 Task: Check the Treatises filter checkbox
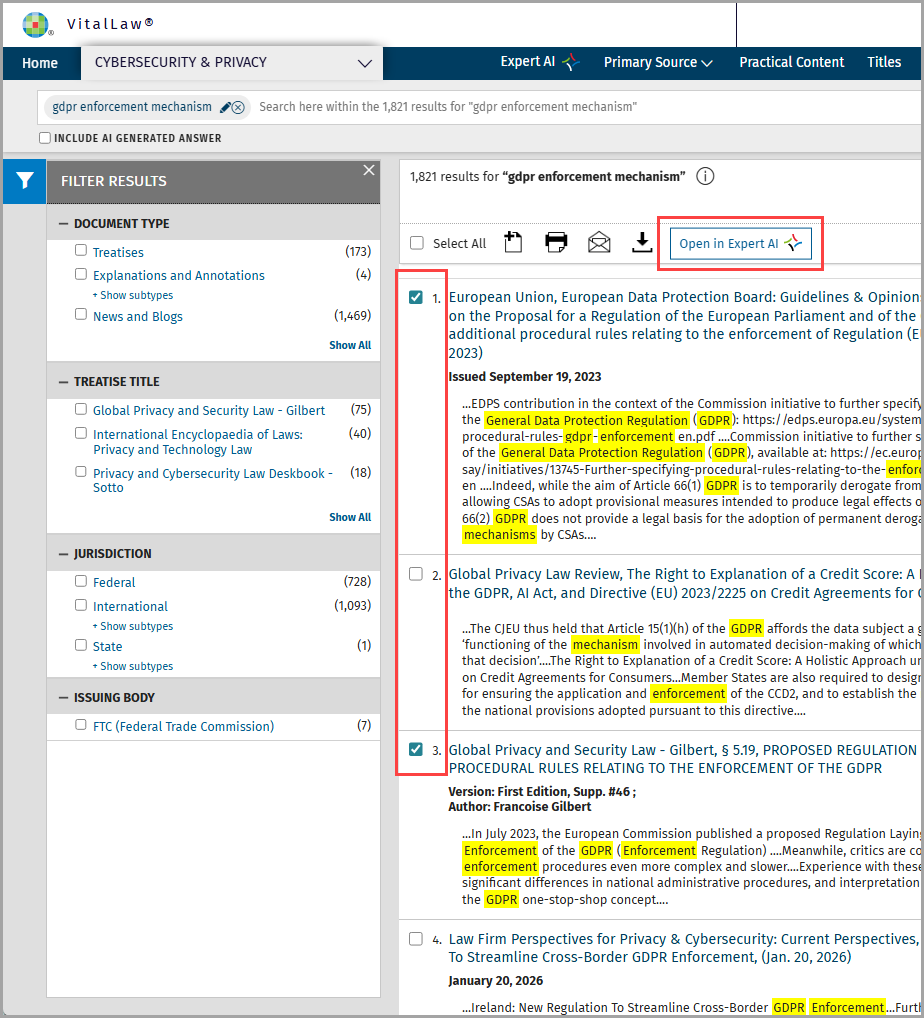tap(81, 250)
